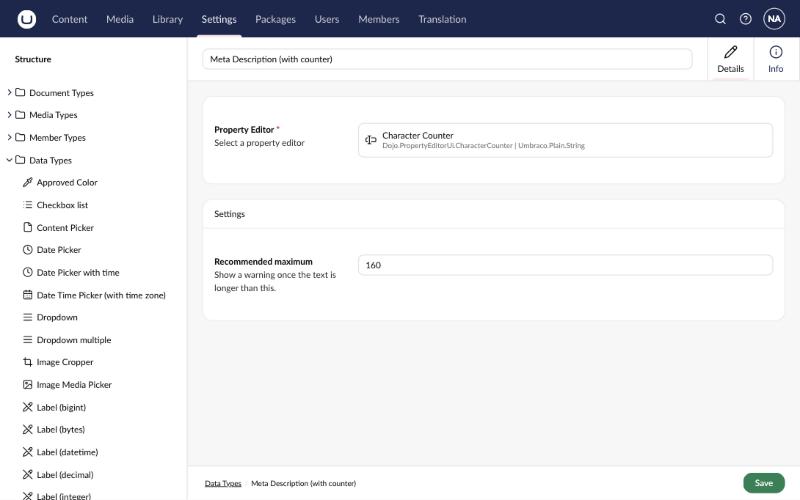Expand the Document Types chevron
The width and height of the screenshot is (800, 500).
tap(9, 92)
